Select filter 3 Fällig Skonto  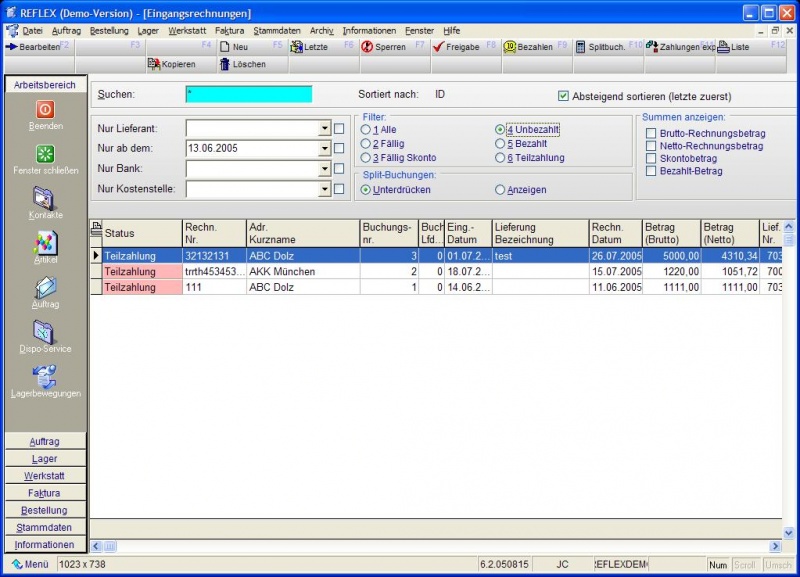point(365,158)
